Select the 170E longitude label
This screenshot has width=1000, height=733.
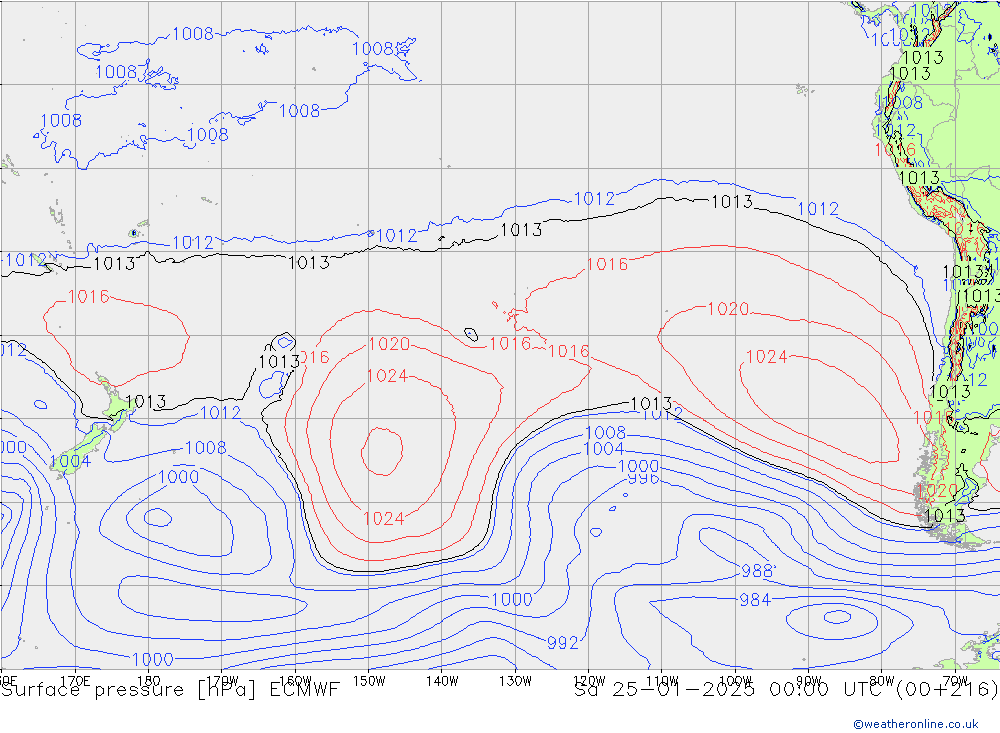(x=75, y=681)
